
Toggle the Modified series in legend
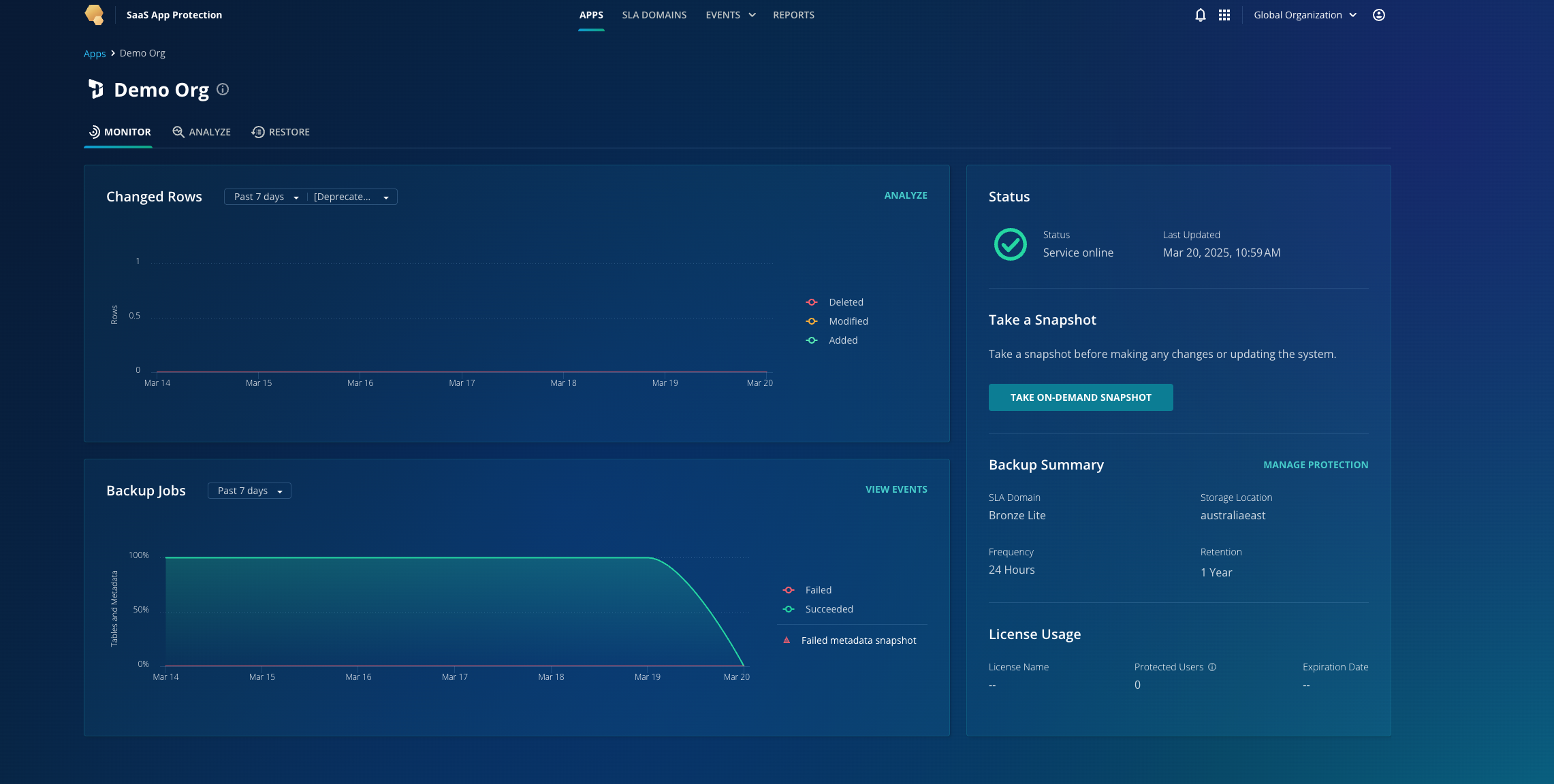pos(837,321)
